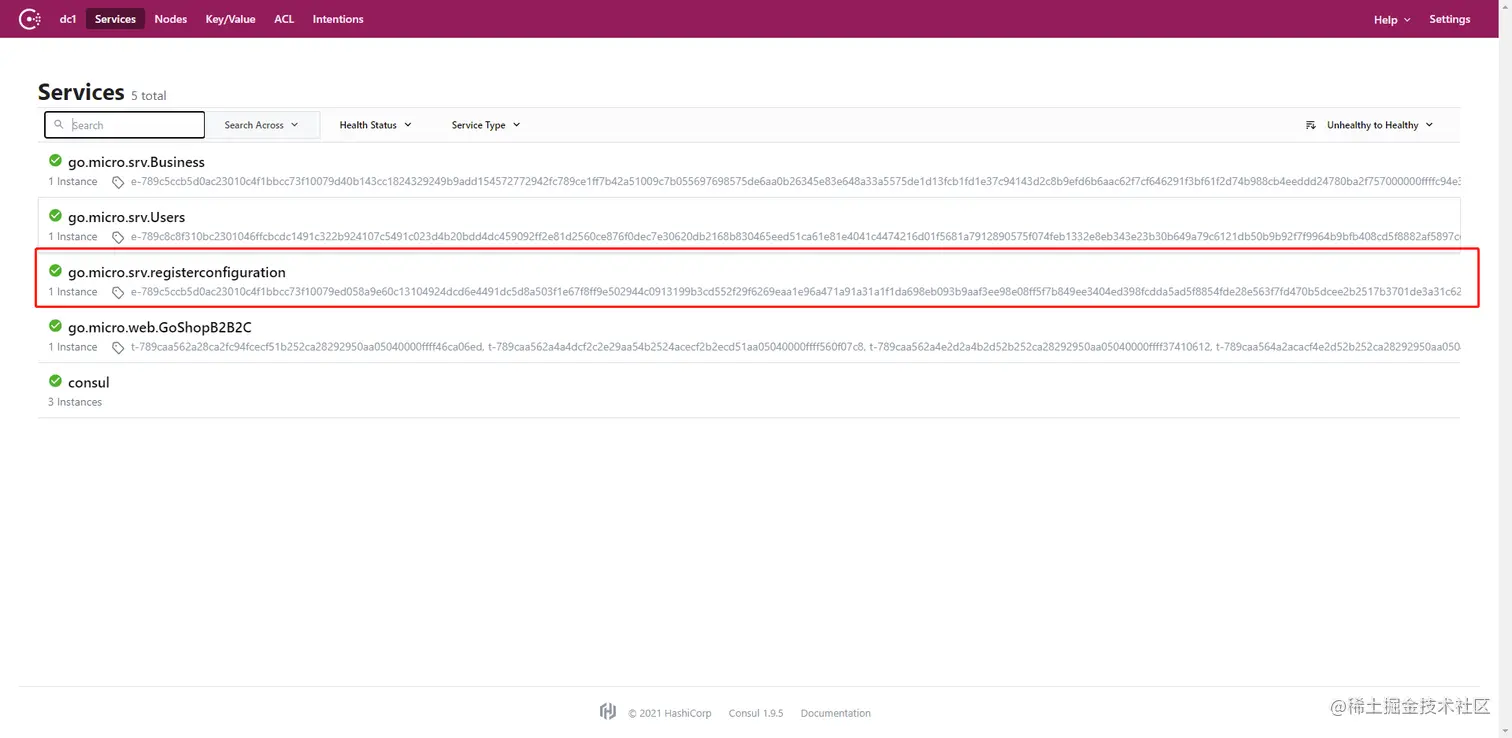Click the green health check icon for go.micro.srv.Business
The height and width of the screenshot is (738, 1512).
pyautogui.click(x=55, y=160)
